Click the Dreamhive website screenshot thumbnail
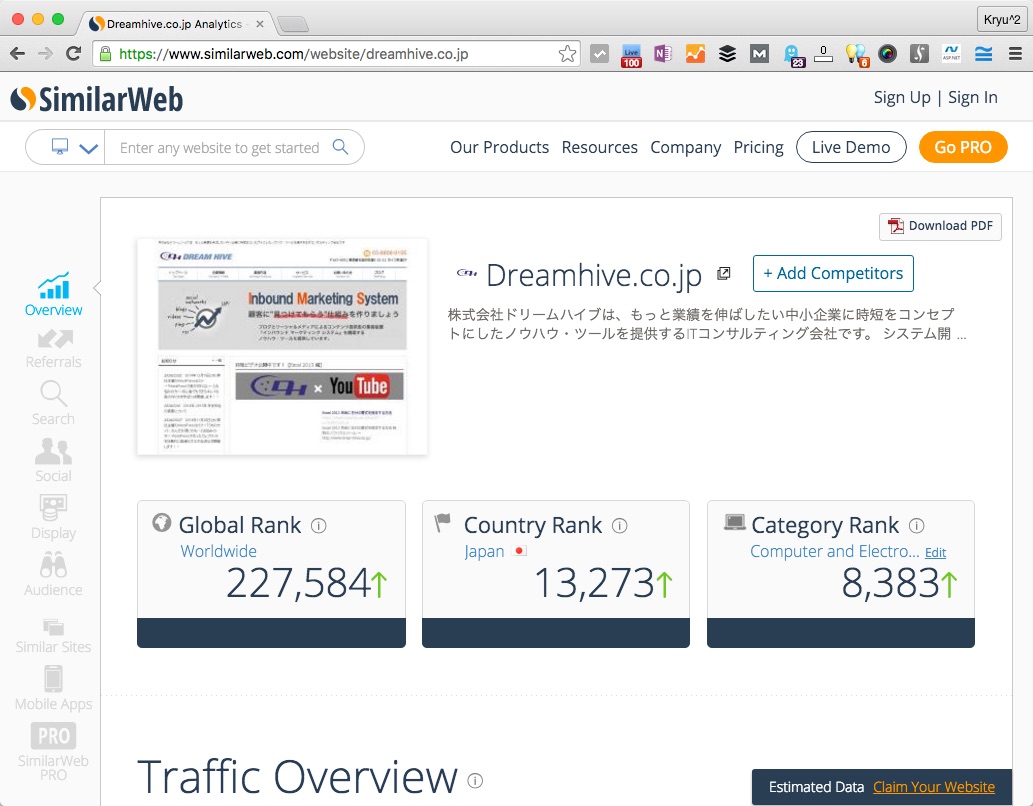1033x806 pixels. coord(282,347)
